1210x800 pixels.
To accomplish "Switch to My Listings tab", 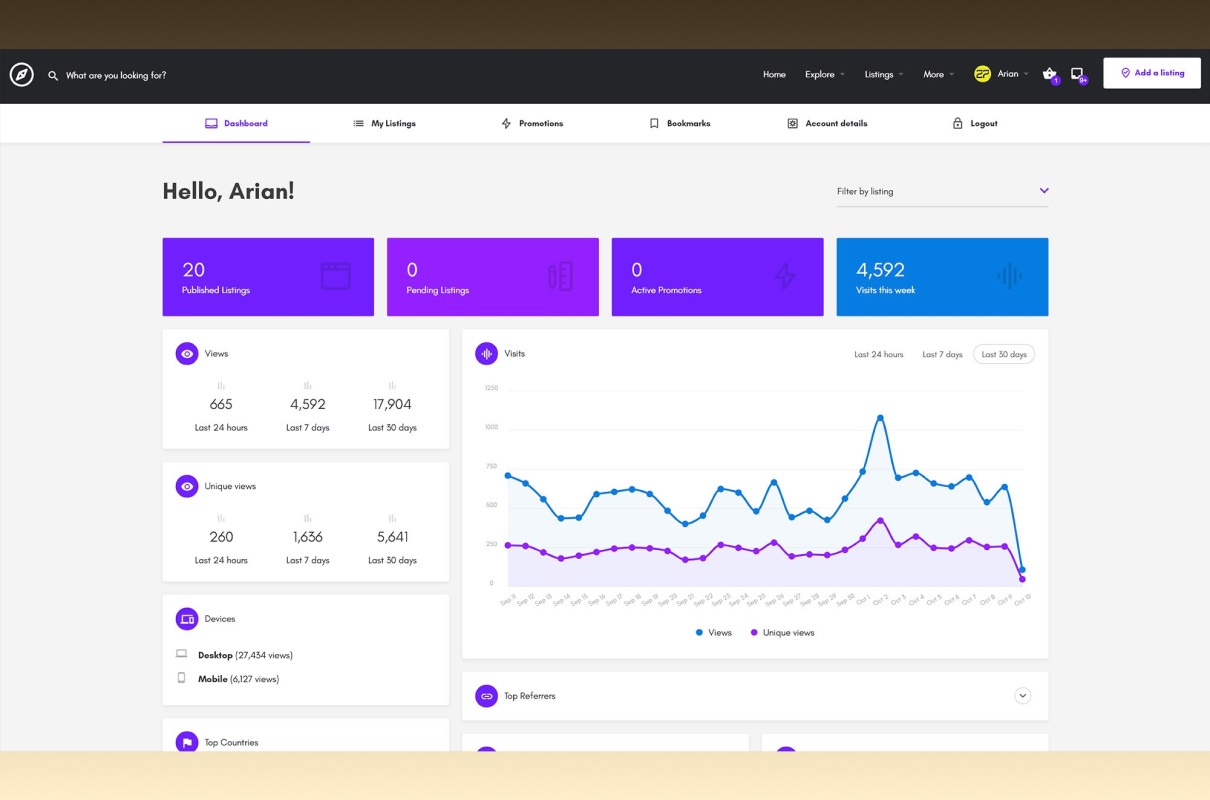I will pos(384,123).
